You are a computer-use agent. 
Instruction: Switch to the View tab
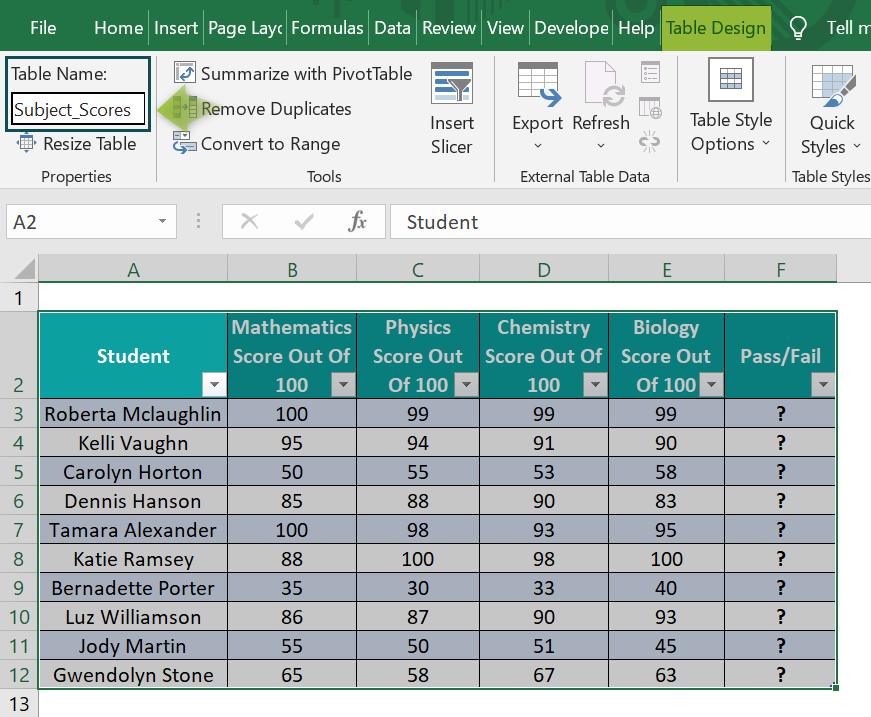pyautogui.click(x=505, y=28)
